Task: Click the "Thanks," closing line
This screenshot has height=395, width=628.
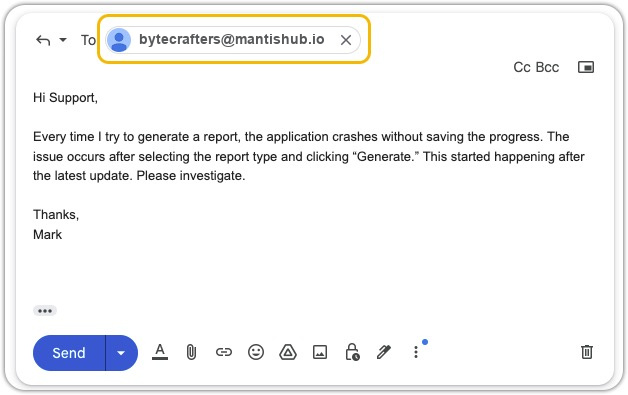Action: (x=56, y=215)
